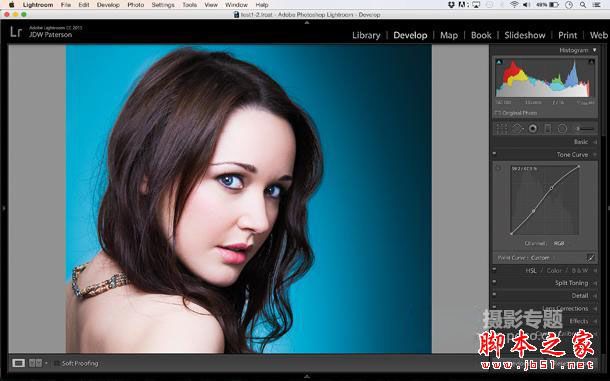Click the mask size slider in tool strip

pos(585,129)
